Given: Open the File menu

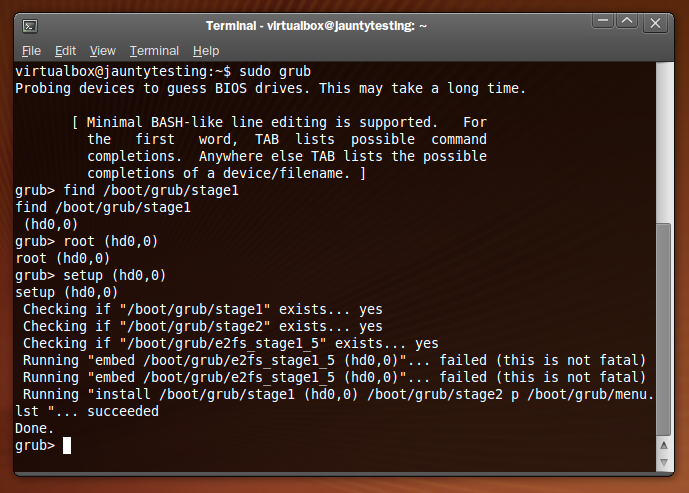Looking at the screenshot, I should coord(31,50).
